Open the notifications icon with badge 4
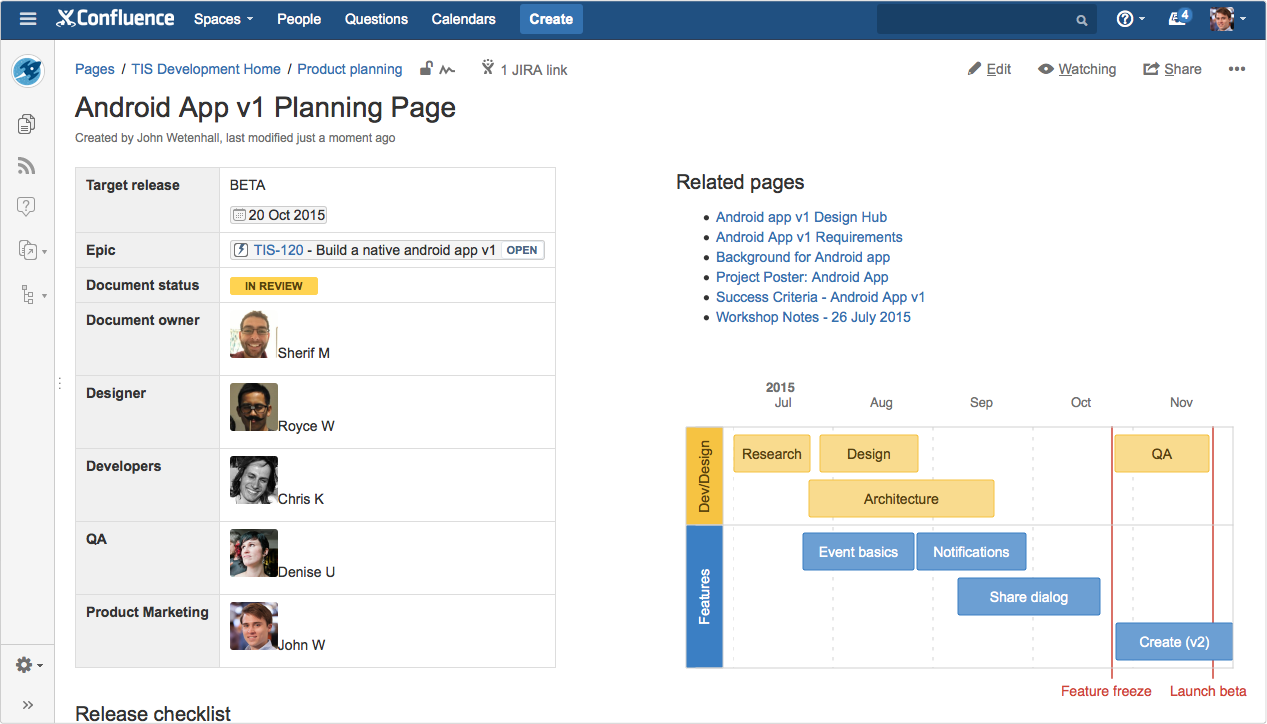This screenshot has width=1267, height=724. [1179, 19]
